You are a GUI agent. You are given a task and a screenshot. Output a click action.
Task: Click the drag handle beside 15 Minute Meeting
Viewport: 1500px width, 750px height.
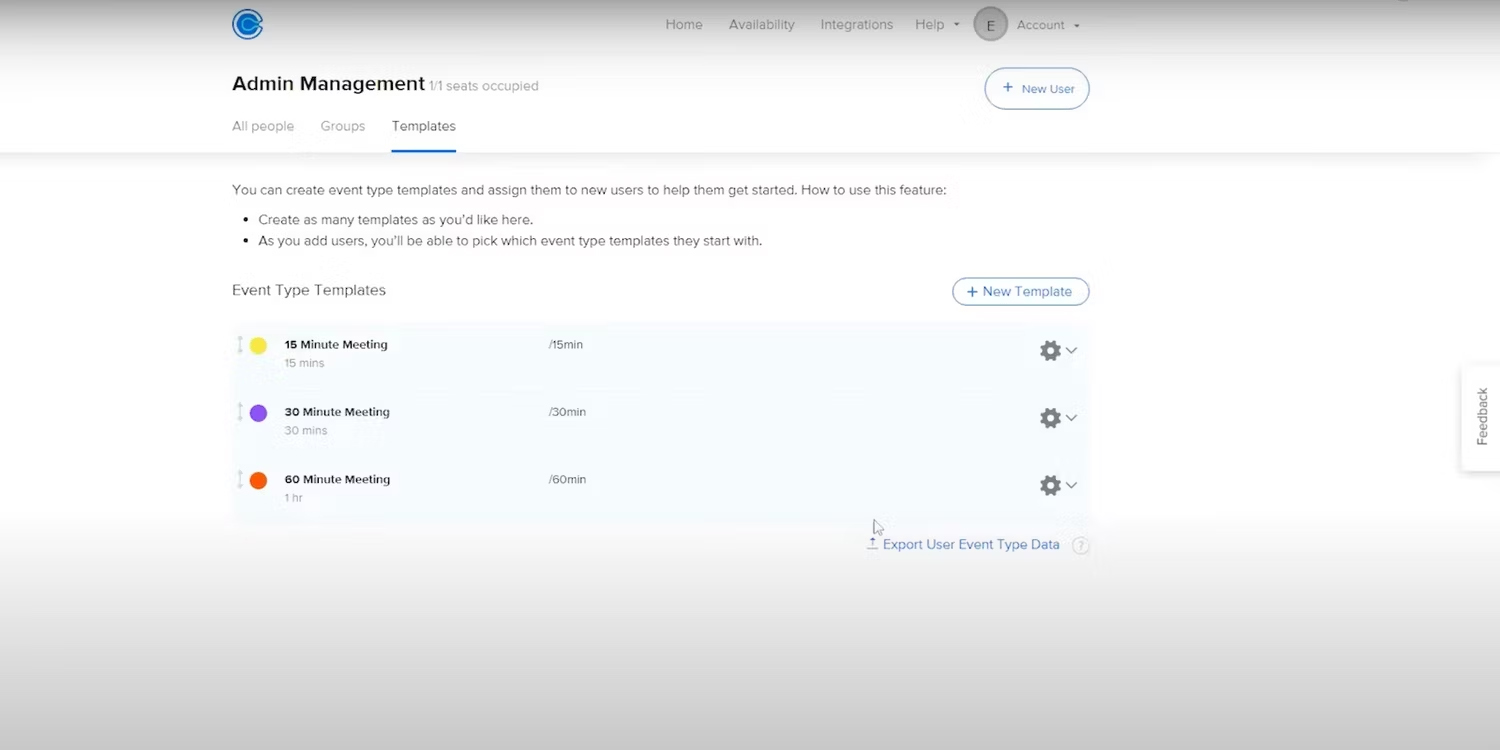239,345
